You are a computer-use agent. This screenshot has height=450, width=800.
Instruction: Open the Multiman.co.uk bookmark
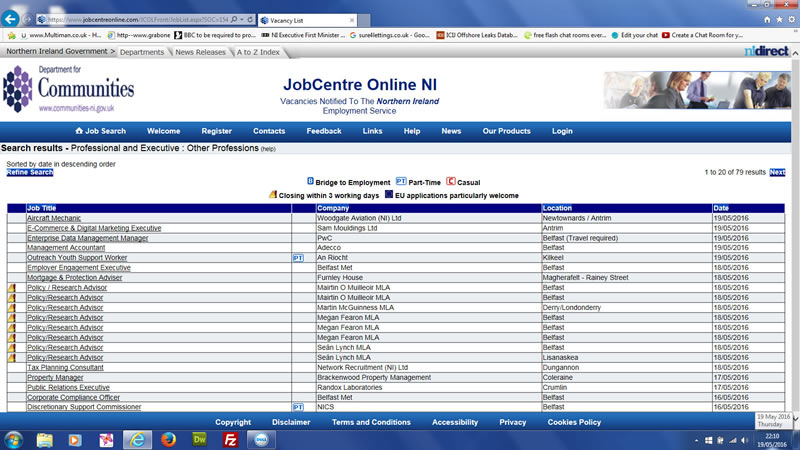(x=61, y=35)
